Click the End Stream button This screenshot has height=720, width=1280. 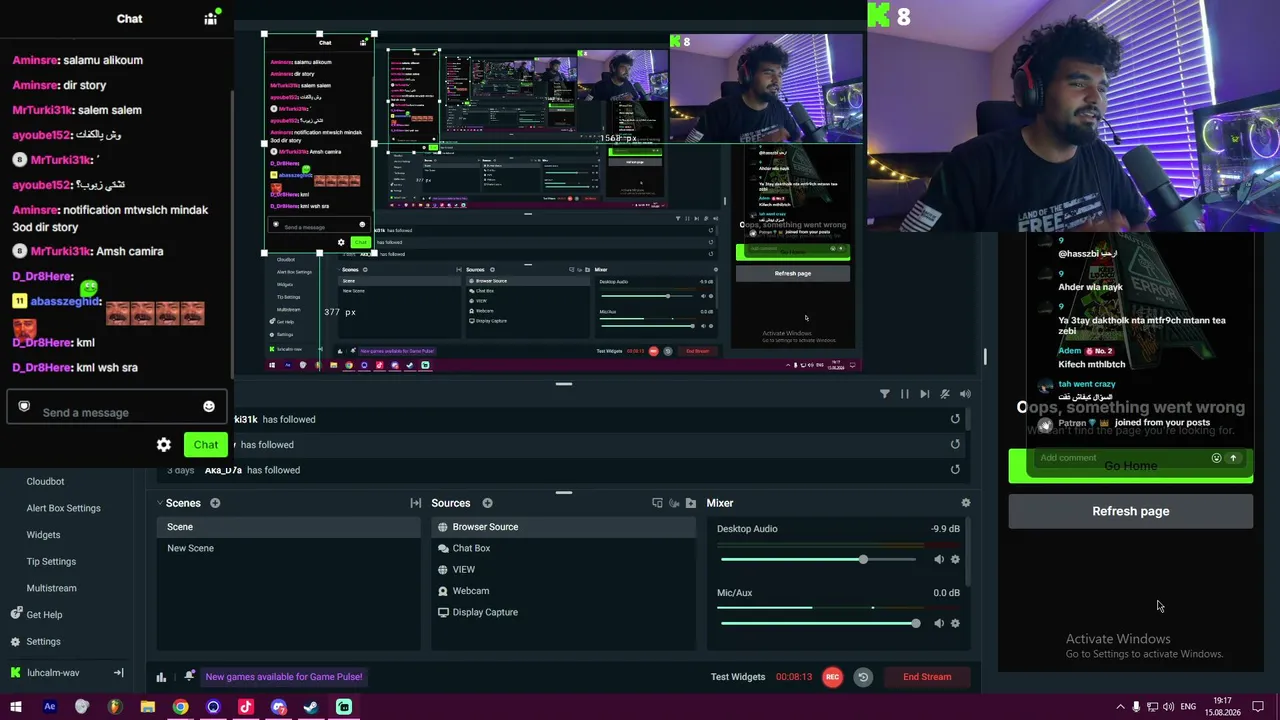pos(927,677)
